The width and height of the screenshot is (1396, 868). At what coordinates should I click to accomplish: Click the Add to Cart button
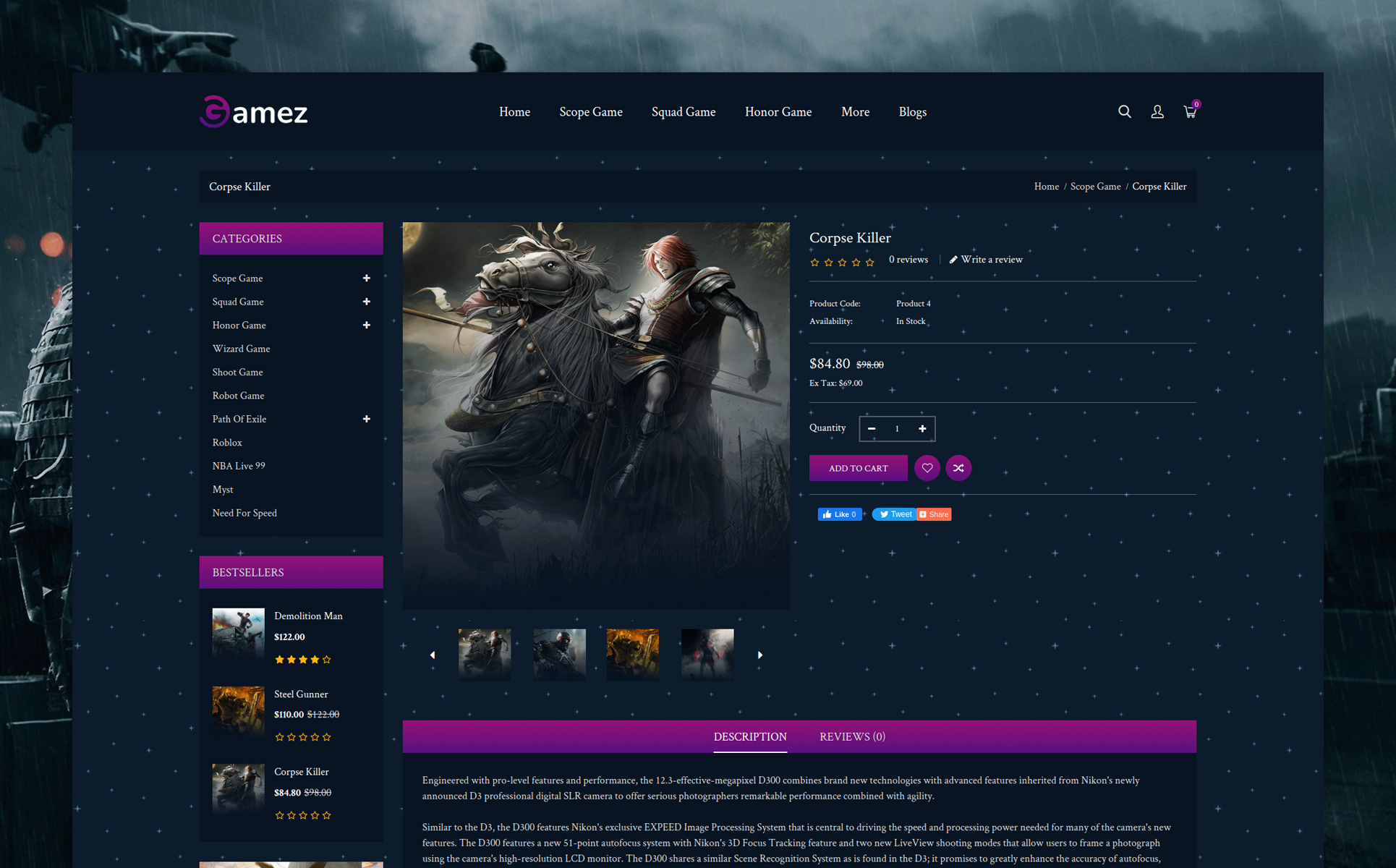point(858,468)
